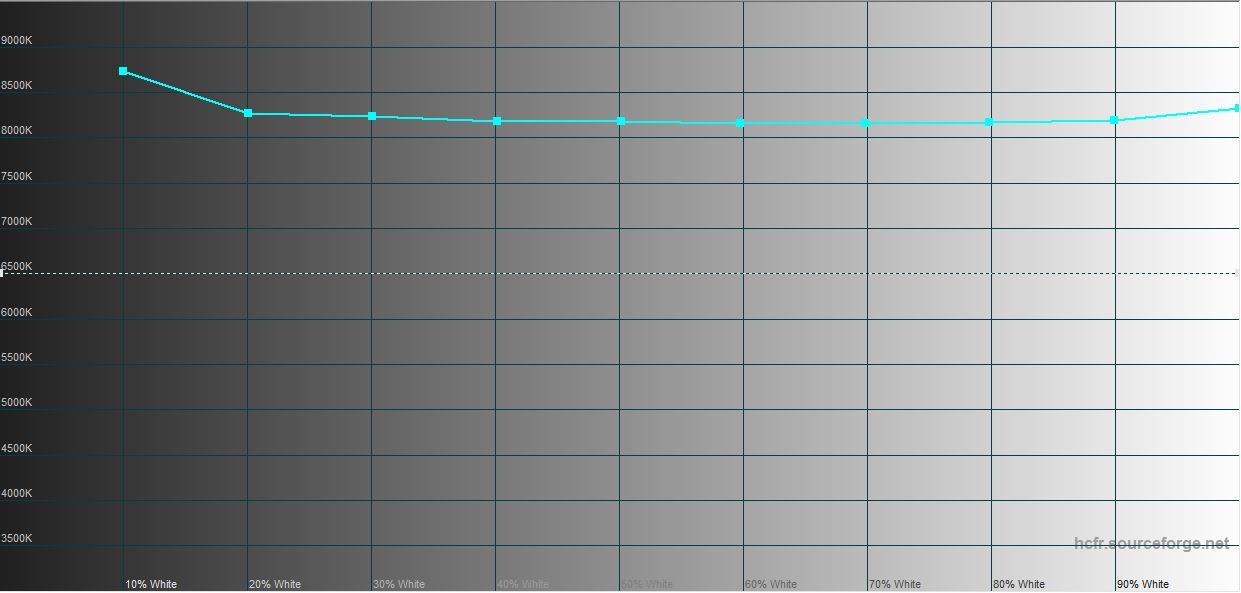Click the cyan marker at 30% White

click(x=372, y=116)
